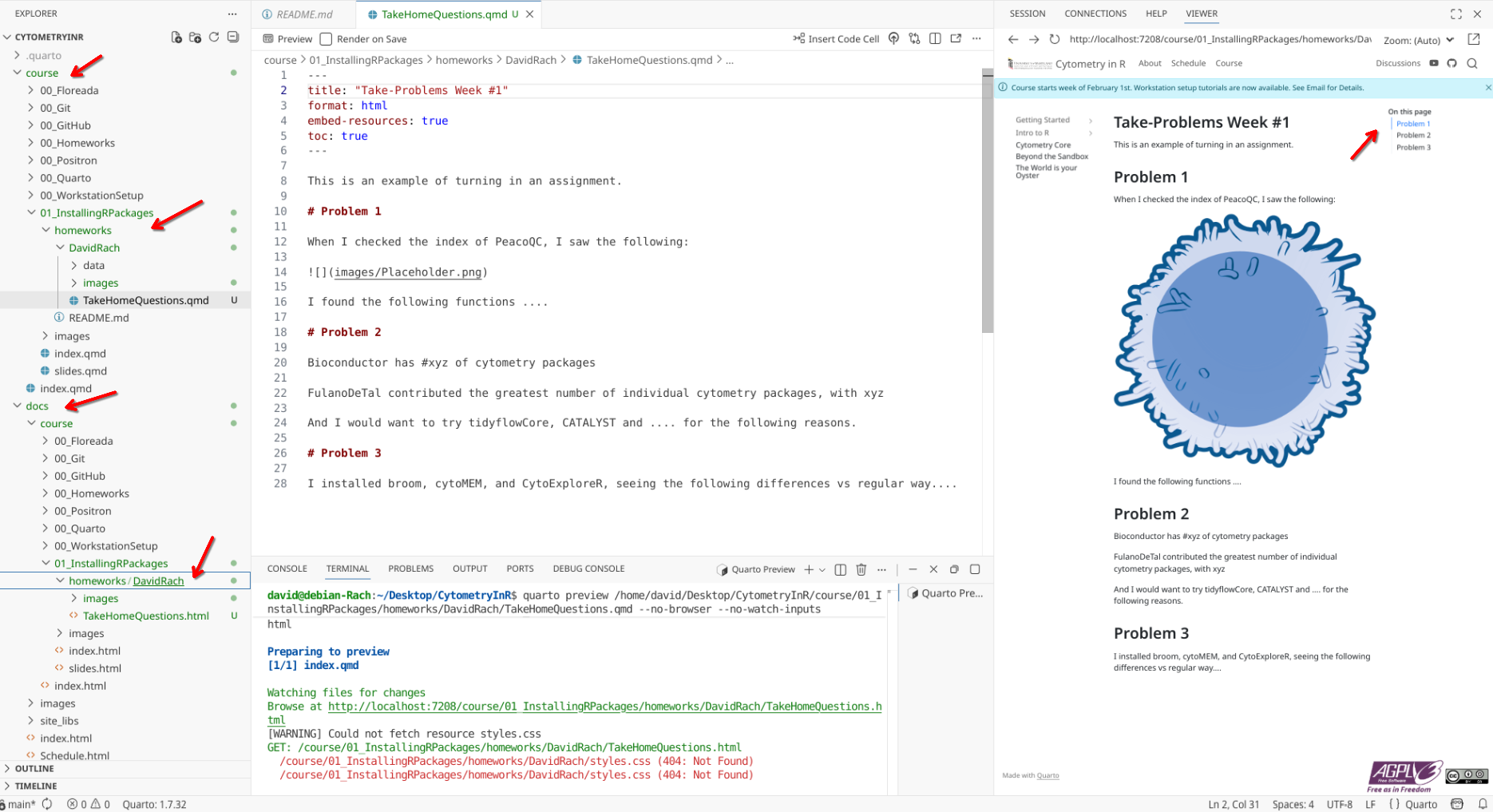This screenshot has width=1493, height=812.
Task: Open the GitHub icon in viewer navbar
Action: (x=1452, y=63)
